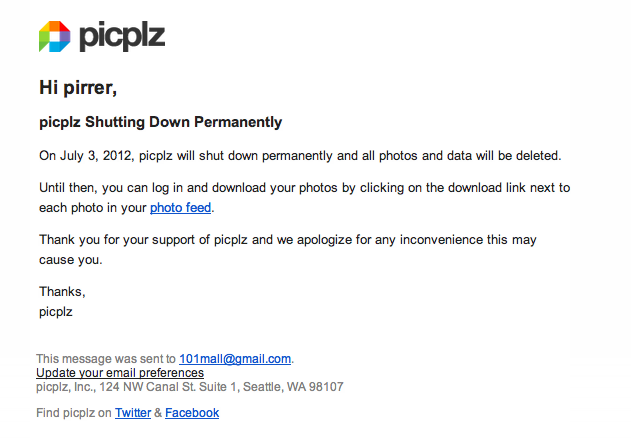631x442 pixels.
Task: Click the 'Find picplz on' footer text
Action: [x=74, y=413]
